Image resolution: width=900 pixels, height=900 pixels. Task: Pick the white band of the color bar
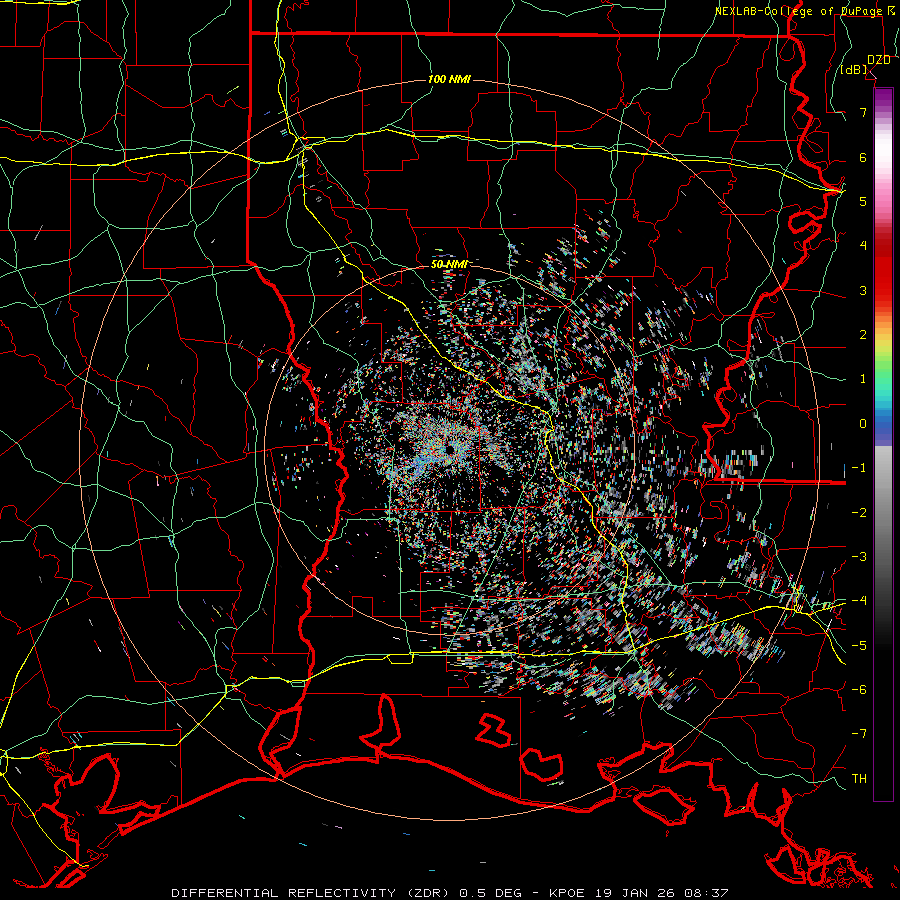pyautogui.click(x=883, y=152)
